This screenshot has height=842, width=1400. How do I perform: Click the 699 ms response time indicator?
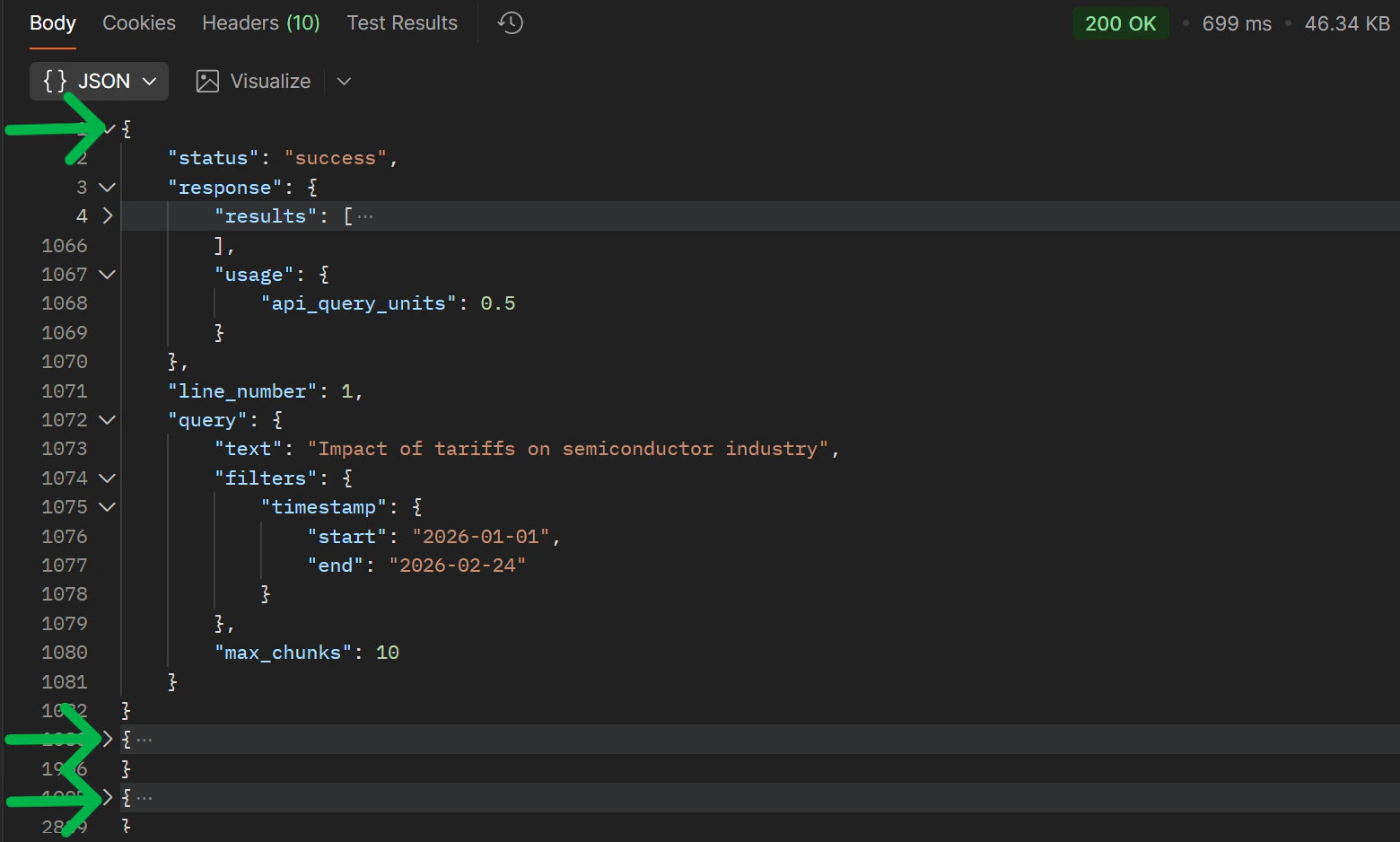pyautogui.click(x=1236, y=23)
